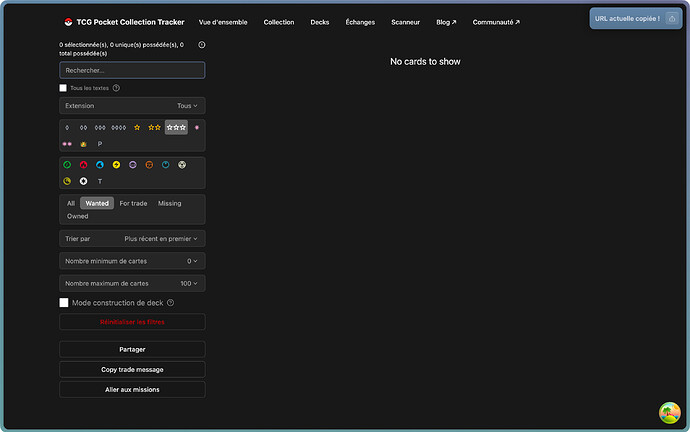Open the Decks page
Viewport: 690px width, 432px height.
point(319,22)
